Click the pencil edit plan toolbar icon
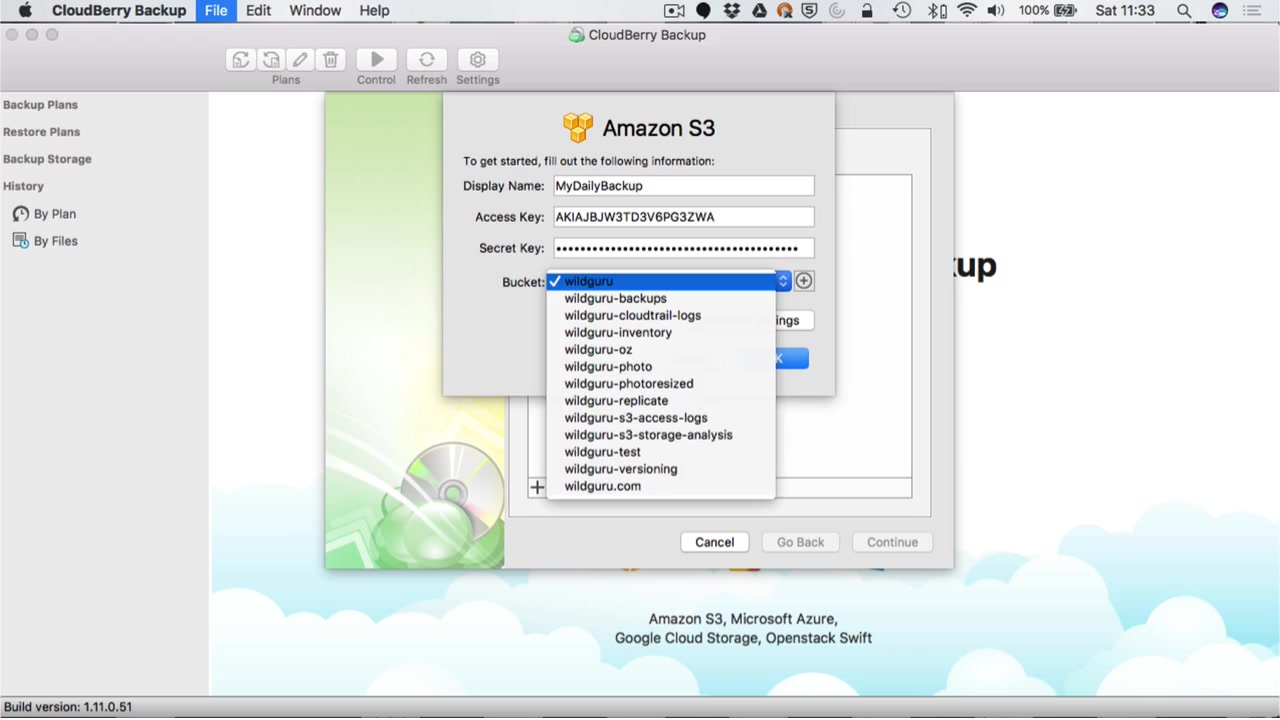The height and width of the screenshot is (720, 1280). click(300, 60)
